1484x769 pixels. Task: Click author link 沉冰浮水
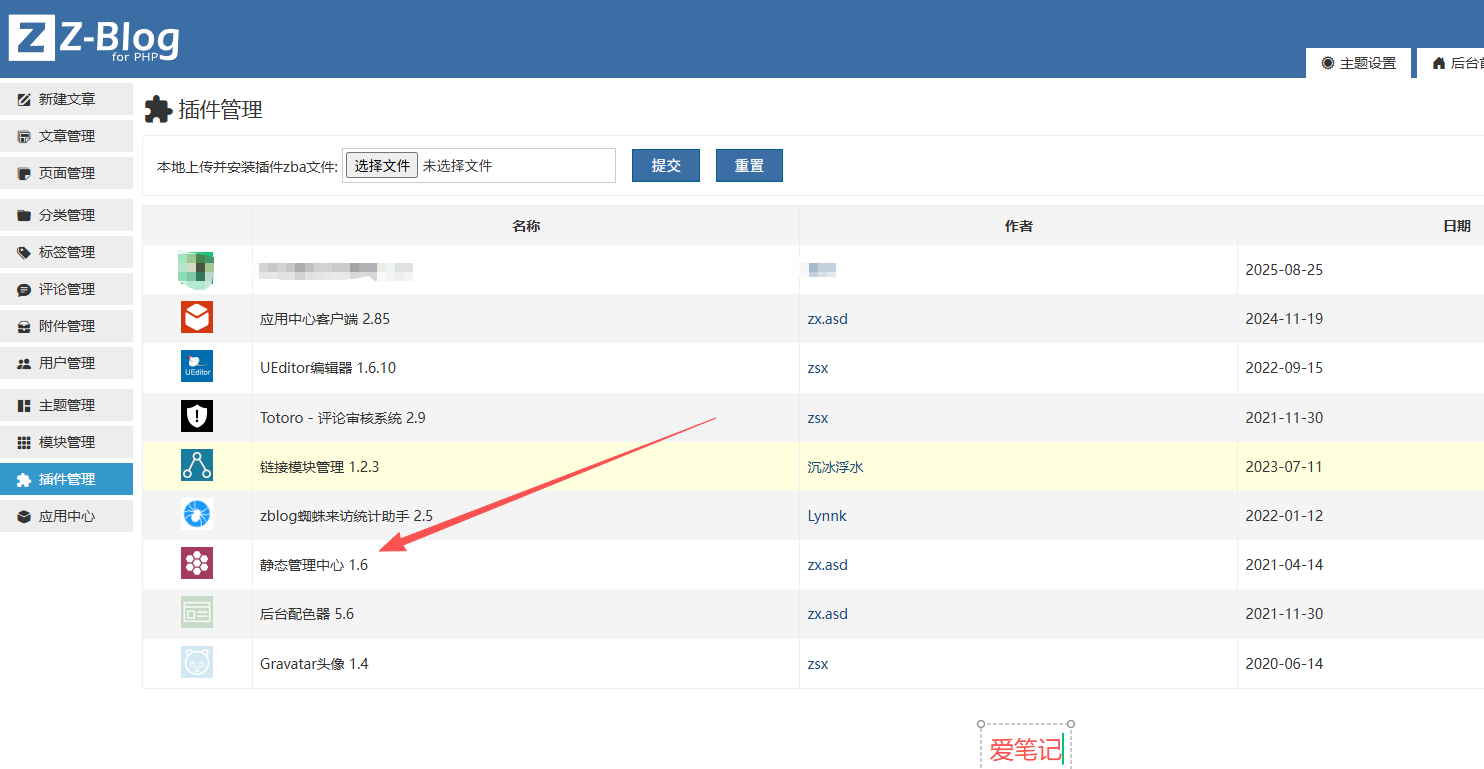(835, 467)
